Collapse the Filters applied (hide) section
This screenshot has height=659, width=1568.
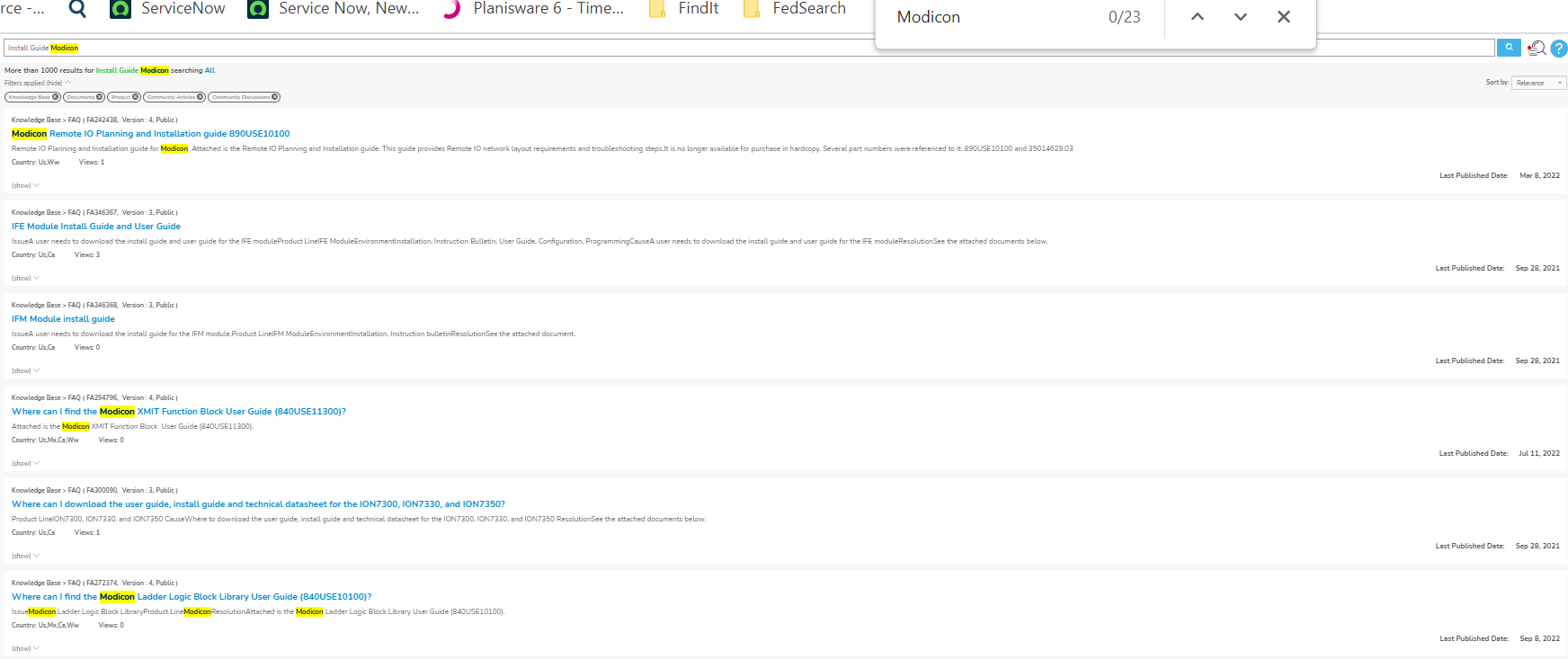pyautogui.click(x=38, y=83)
